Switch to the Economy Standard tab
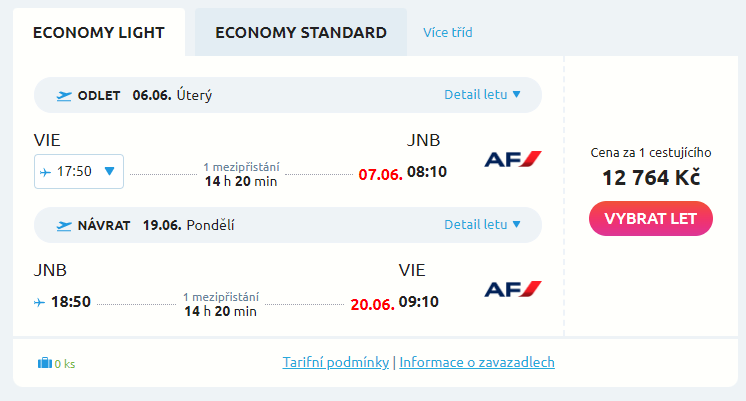The width and height of the screenshot is (746, 401). [300, 32]
